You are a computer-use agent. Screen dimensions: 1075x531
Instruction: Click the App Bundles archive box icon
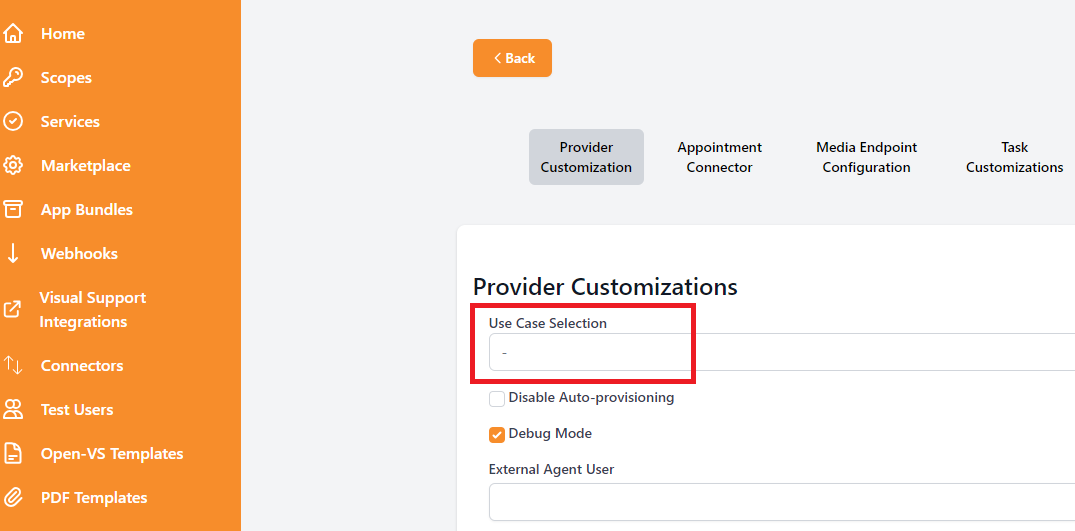pyautogui.click(x=13, y=210)
